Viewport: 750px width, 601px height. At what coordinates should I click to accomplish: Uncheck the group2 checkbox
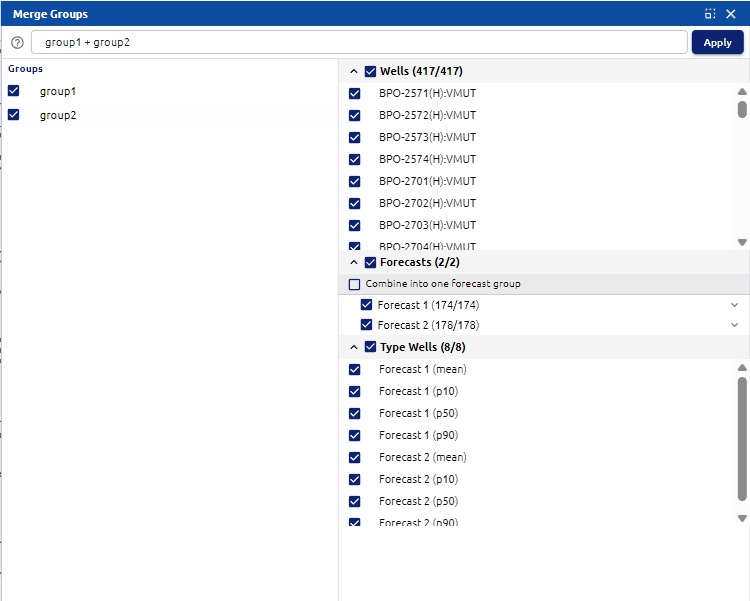coord(13,114)
